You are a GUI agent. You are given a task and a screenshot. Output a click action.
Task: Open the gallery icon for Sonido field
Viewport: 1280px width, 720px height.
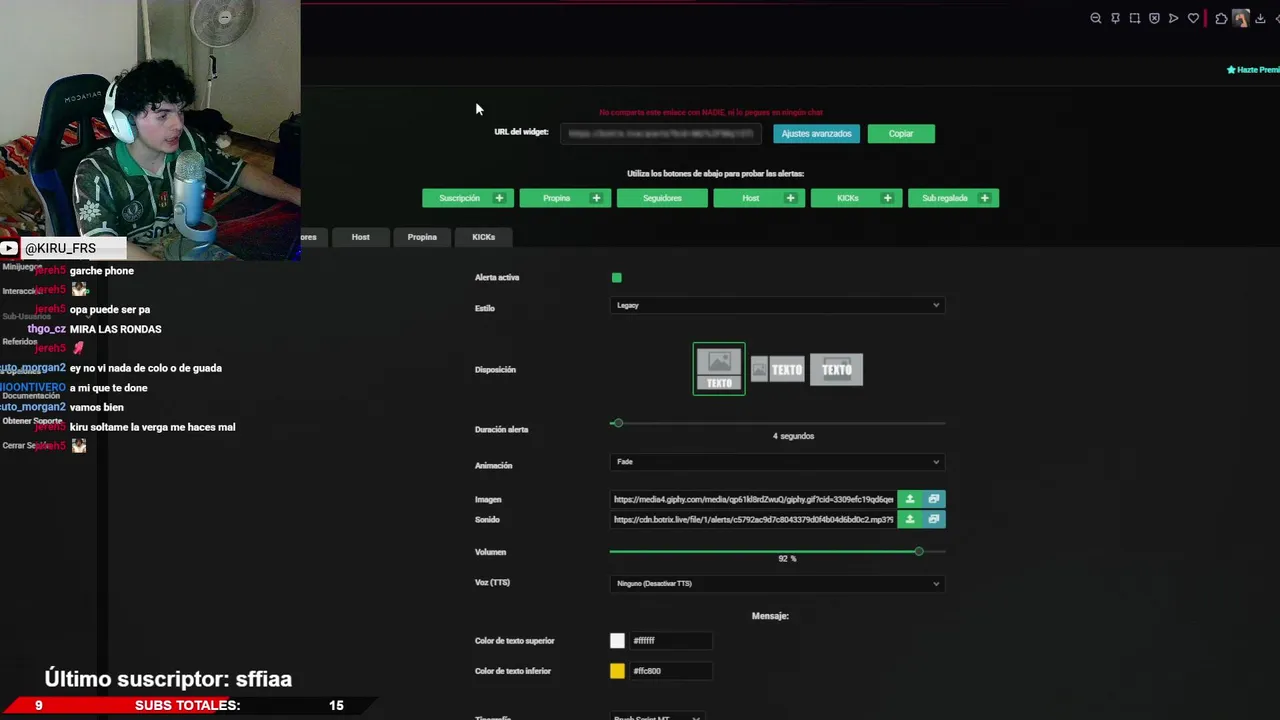tap(933, 519)
